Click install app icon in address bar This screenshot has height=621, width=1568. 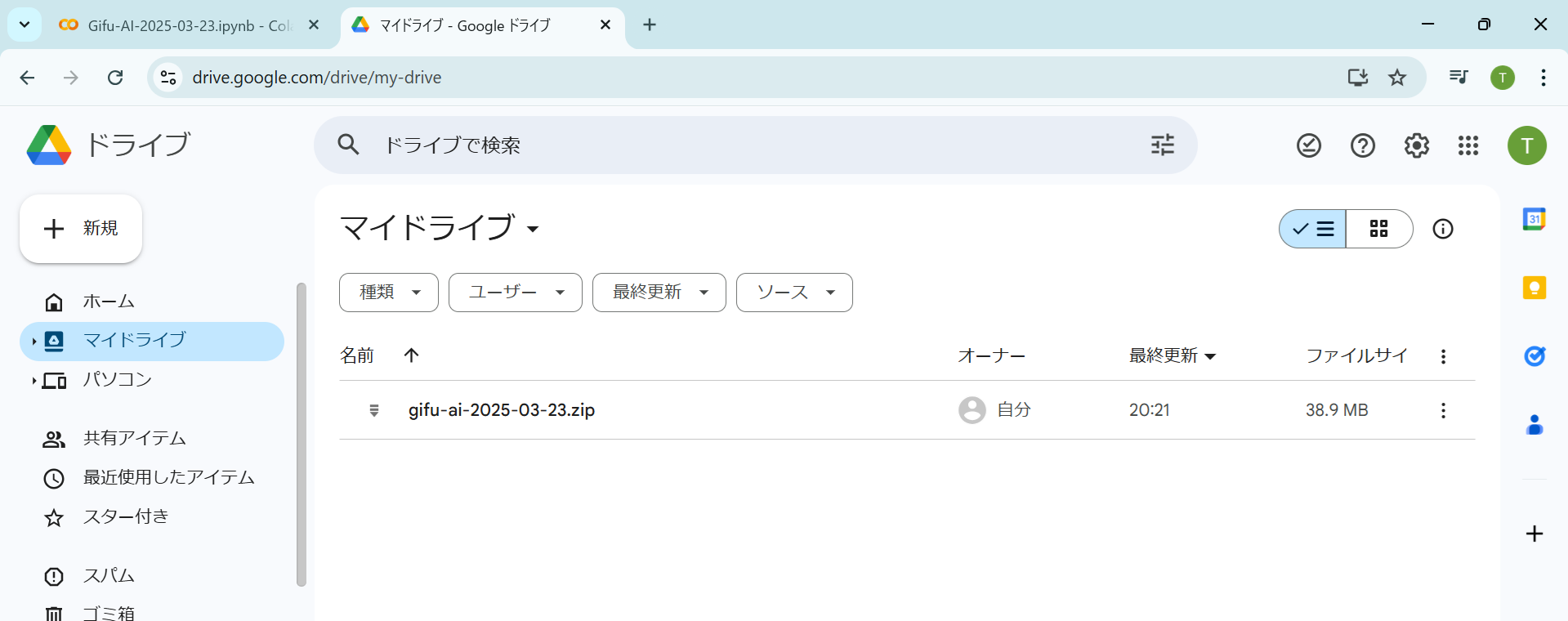1358,78
